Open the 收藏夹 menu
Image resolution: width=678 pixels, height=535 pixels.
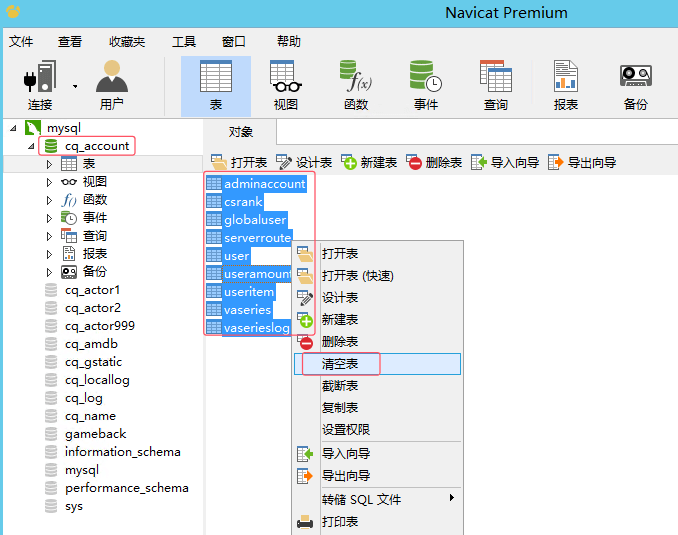click(127, 42)
